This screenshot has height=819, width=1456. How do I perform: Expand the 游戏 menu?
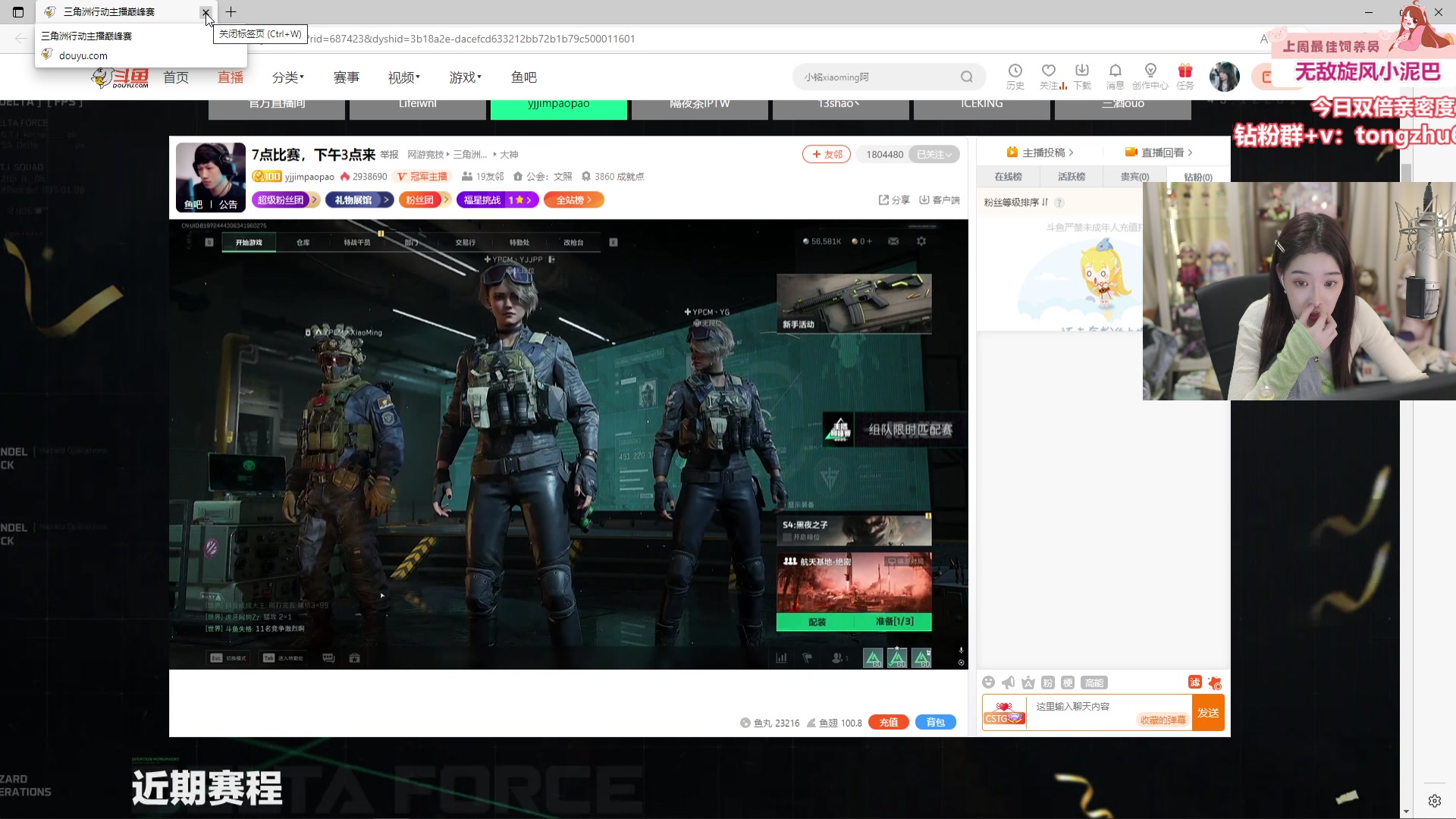tap(465, 77)
